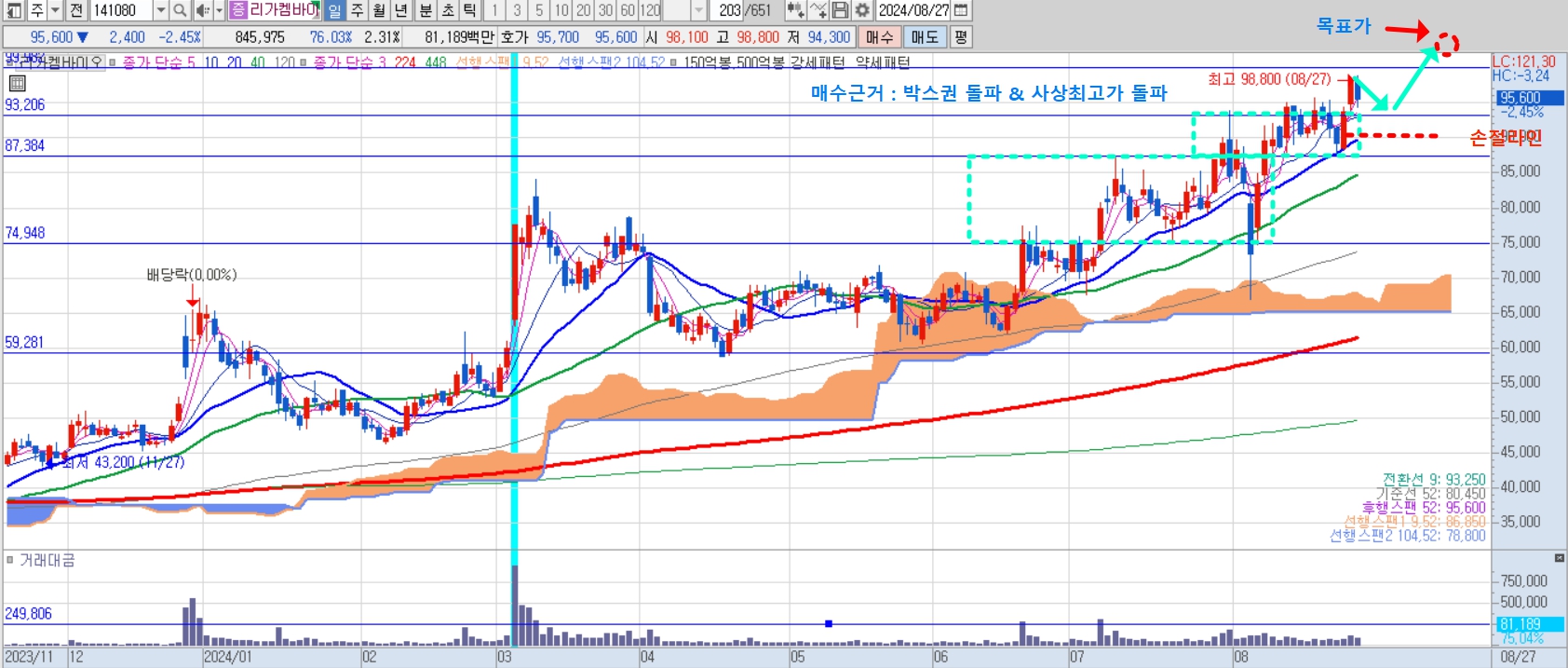
Task: Open stock code 141080 history dropdown
Action: [x=161, y=10]
